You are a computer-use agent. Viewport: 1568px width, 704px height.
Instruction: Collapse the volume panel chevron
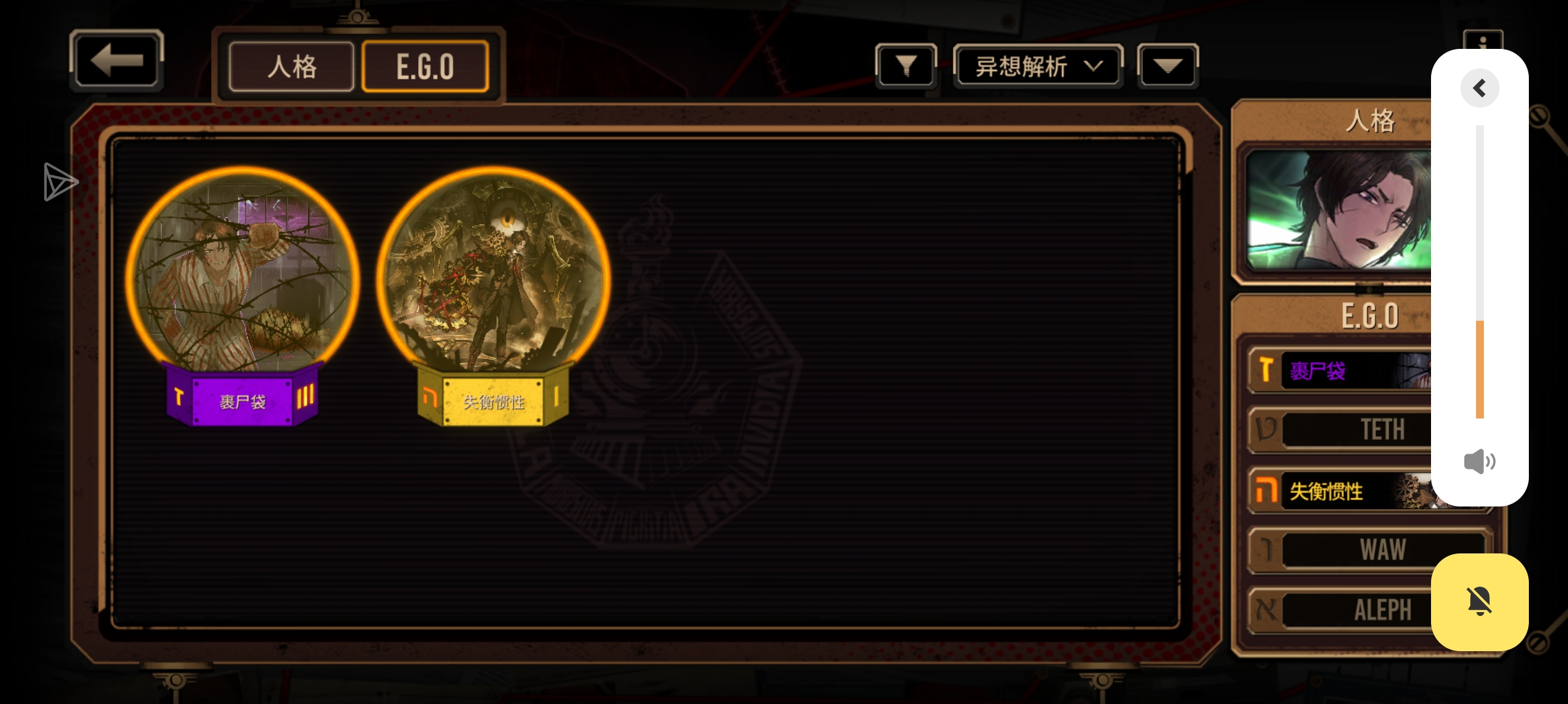[x=1479, y=88]
